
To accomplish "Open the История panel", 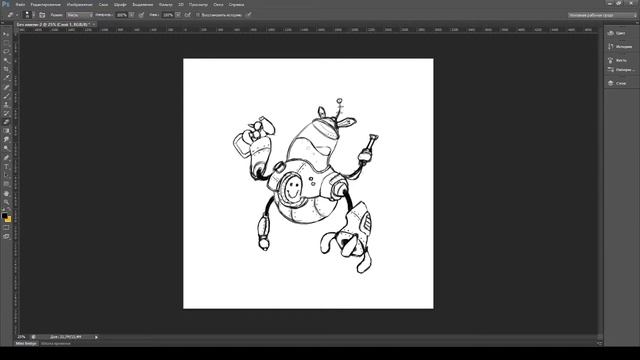I will pyautogui.click(x=620, y=47).
